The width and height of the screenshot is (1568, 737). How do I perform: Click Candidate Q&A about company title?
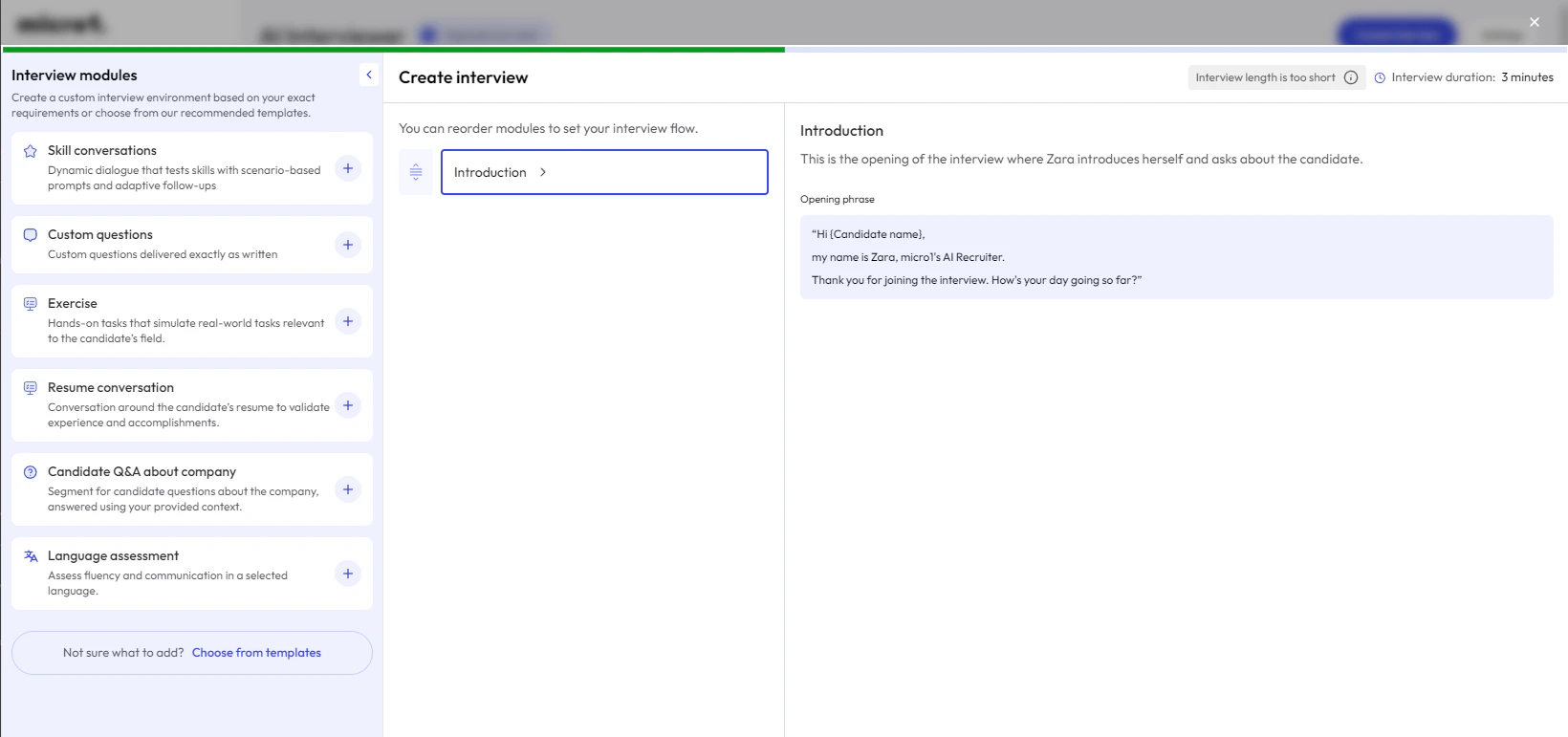[x=142, y=472]
